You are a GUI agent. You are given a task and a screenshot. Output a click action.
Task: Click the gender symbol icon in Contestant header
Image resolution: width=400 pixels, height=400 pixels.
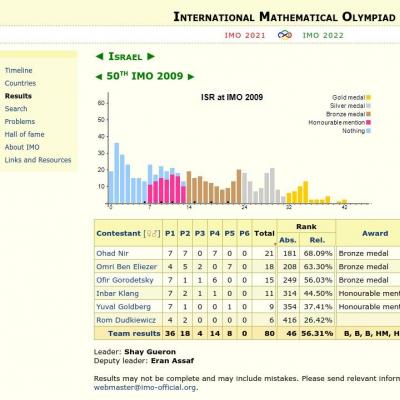click(152, 234)
